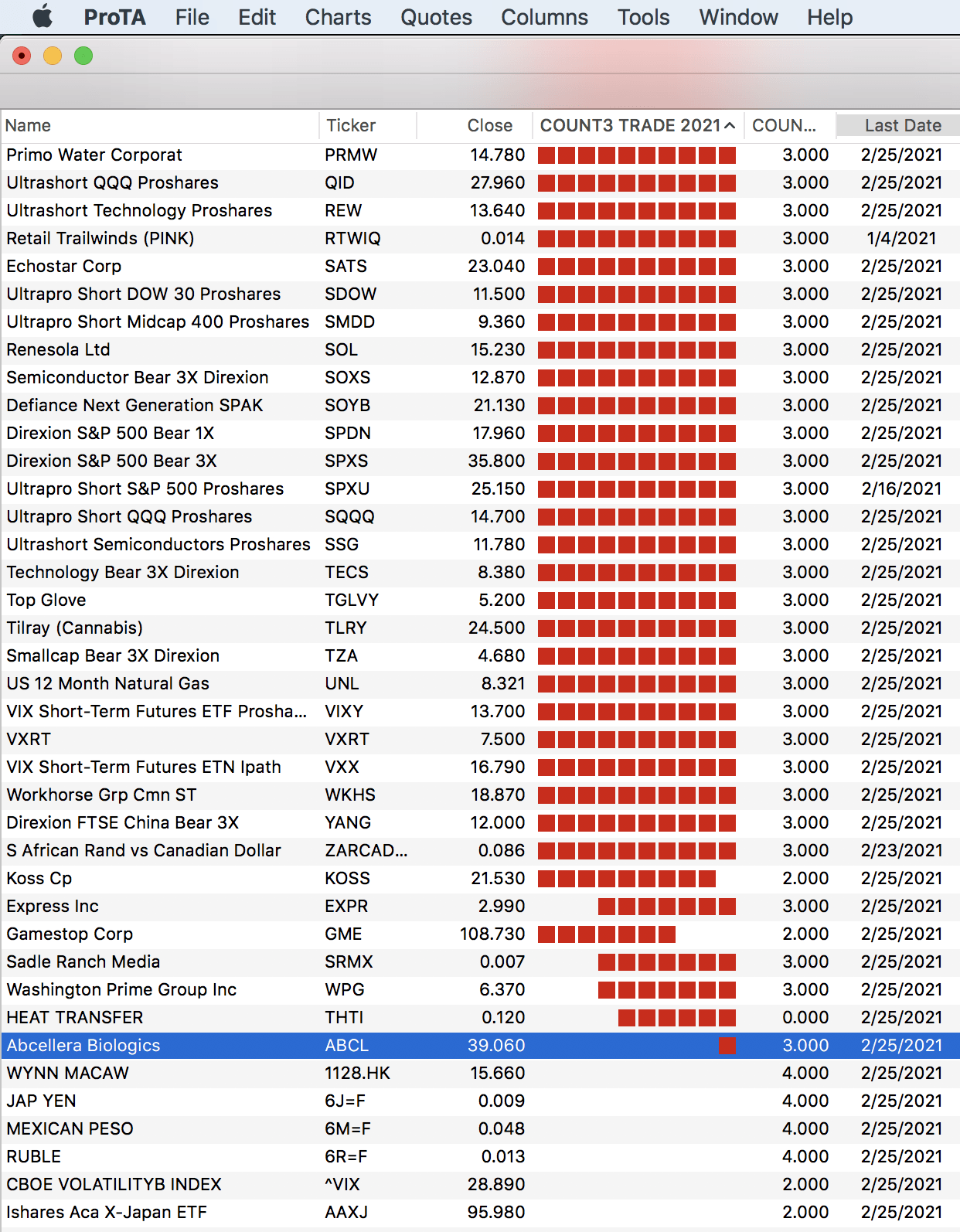Click Renesola Ltd close price 15.230
The height and width of the screenshot is (1232, 960).
click(x=498, y=349)
